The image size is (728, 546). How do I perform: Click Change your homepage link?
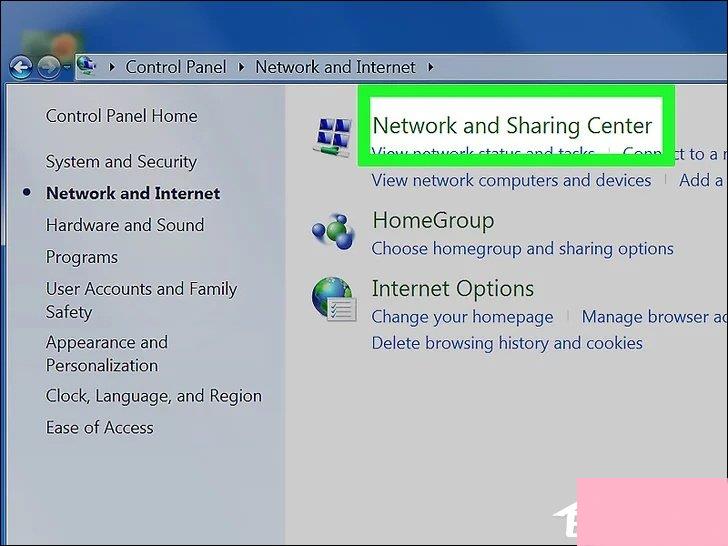[x=462, y=317]
